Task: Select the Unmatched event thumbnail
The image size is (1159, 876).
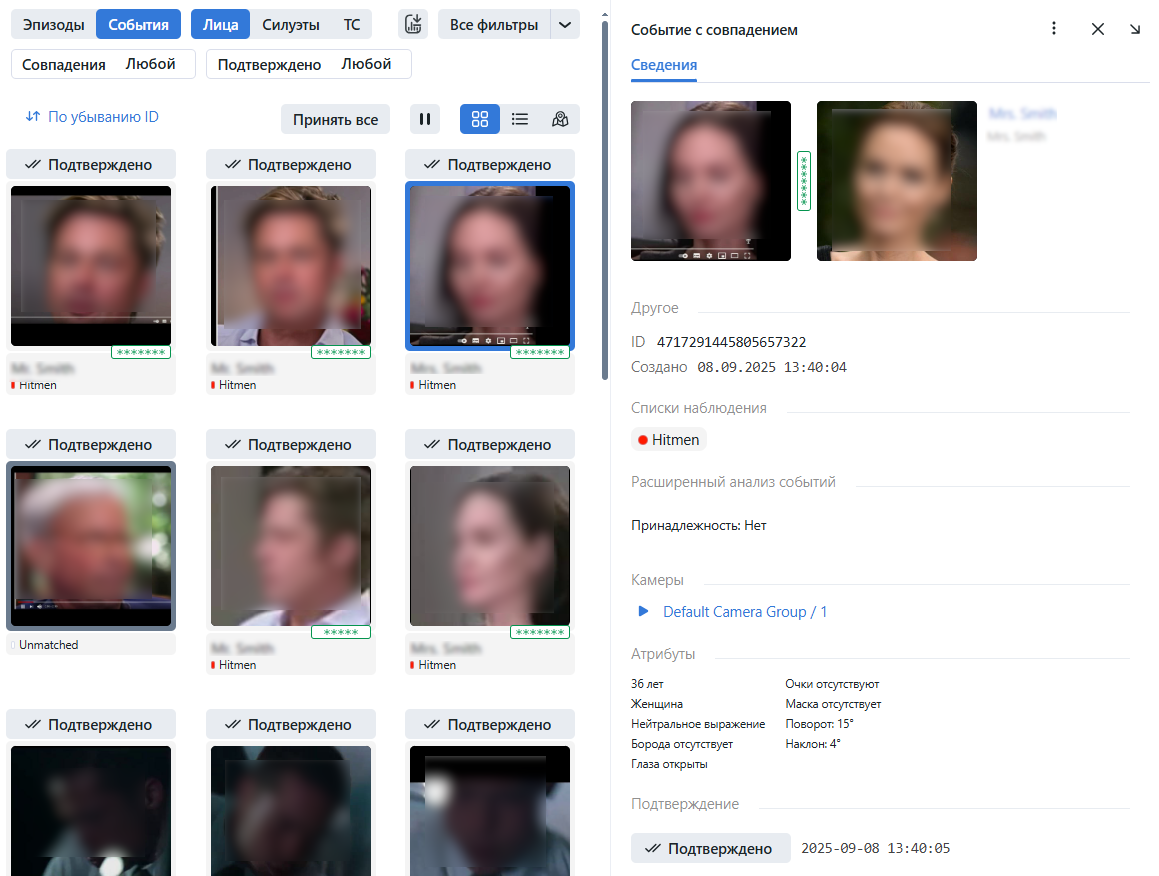Action: 91,546
